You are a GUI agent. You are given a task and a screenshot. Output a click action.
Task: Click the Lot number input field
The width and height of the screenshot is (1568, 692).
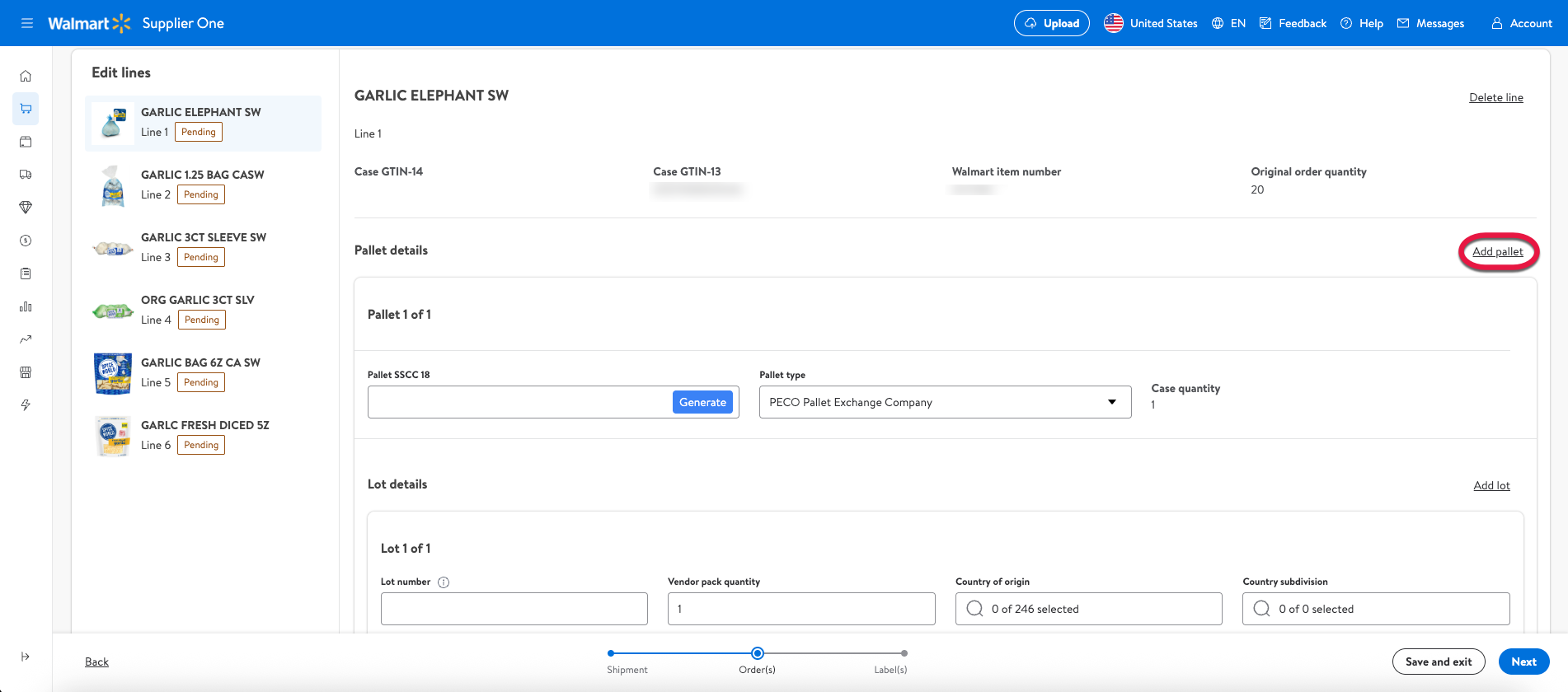coord(514,609)
